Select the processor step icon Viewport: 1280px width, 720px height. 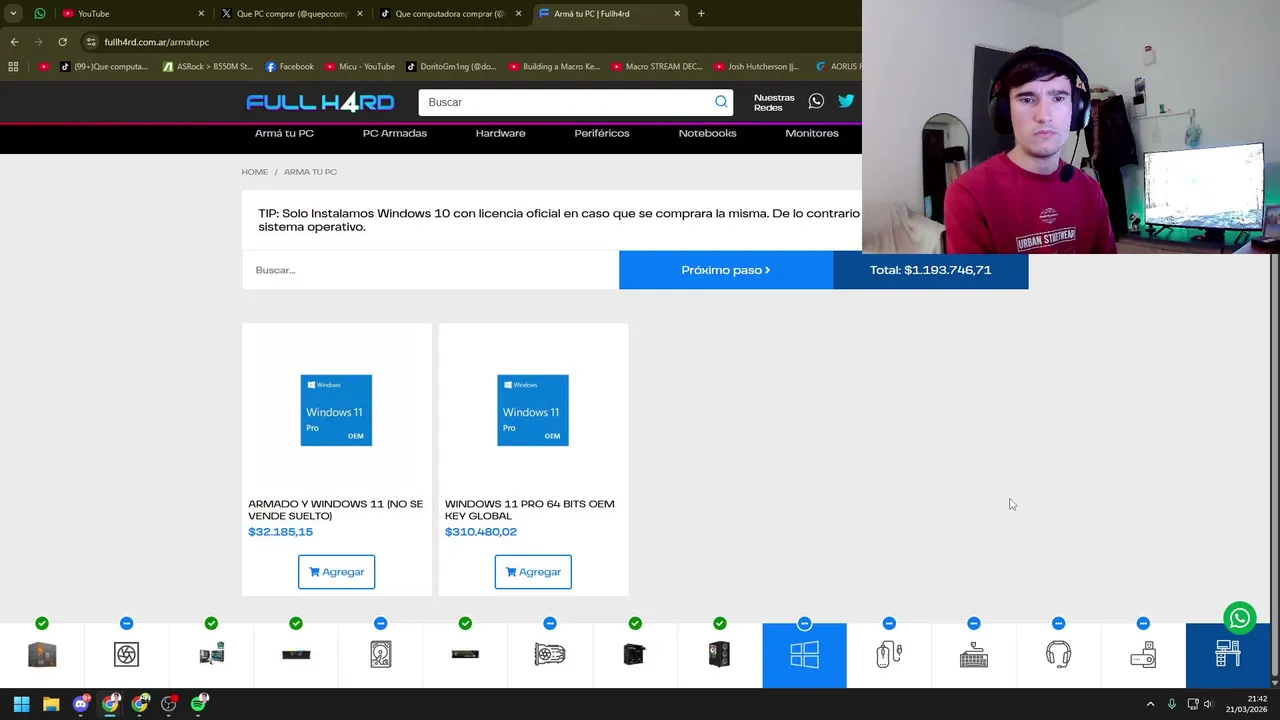42,655
